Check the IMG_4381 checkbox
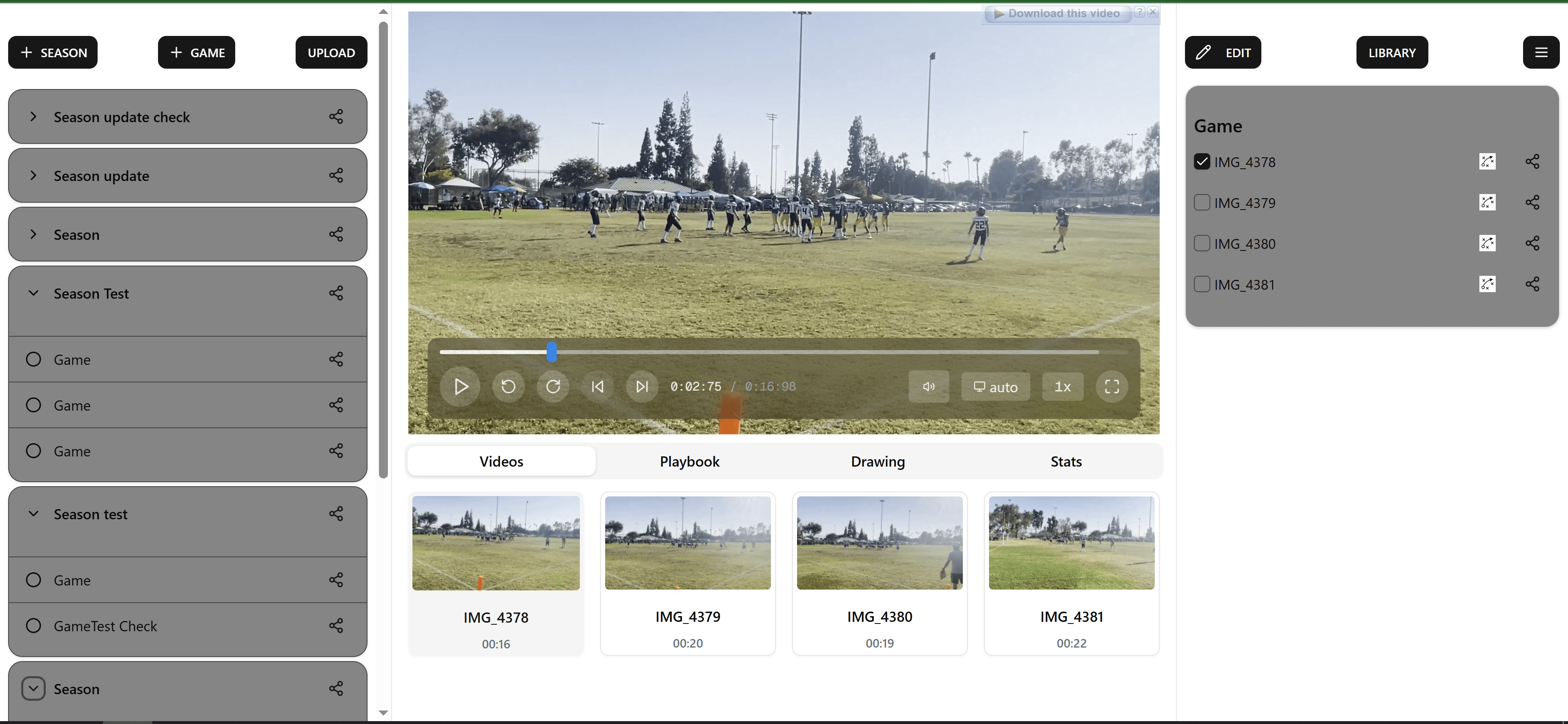 pos(1202,284)
